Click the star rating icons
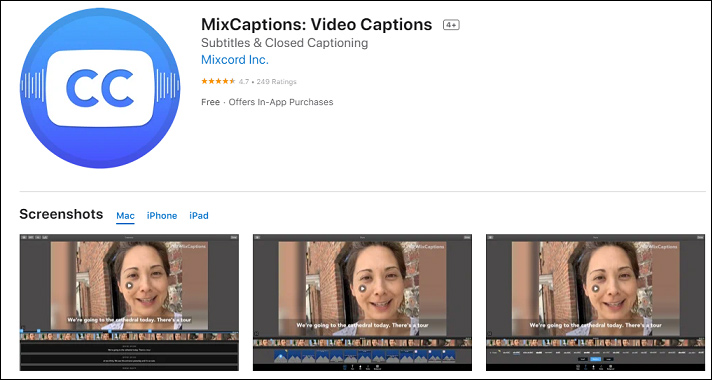 pyautogui.click(x=218, y=81)
